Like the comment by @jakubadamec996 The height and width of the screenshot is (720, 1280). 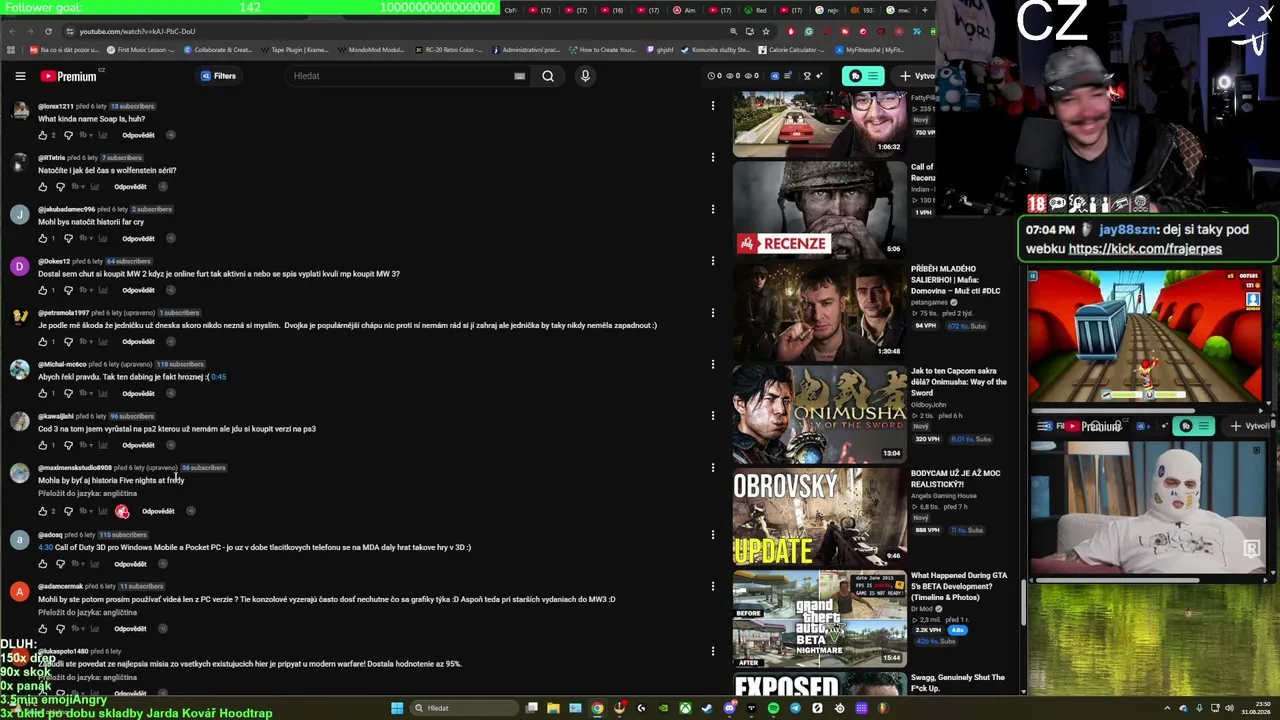point(43,239)
